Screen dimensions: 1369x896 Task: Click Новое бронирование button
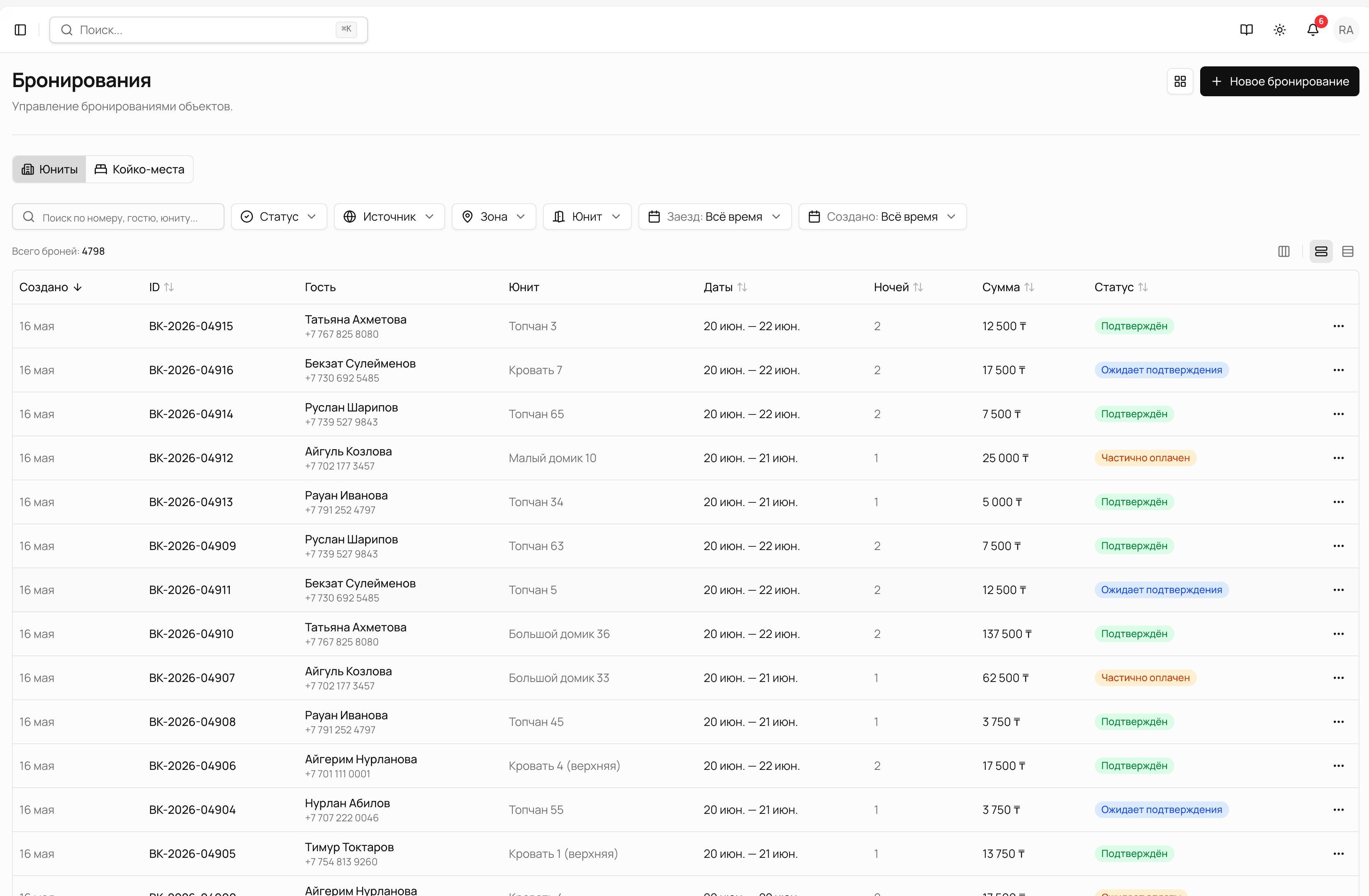(x=1279, y=82)
